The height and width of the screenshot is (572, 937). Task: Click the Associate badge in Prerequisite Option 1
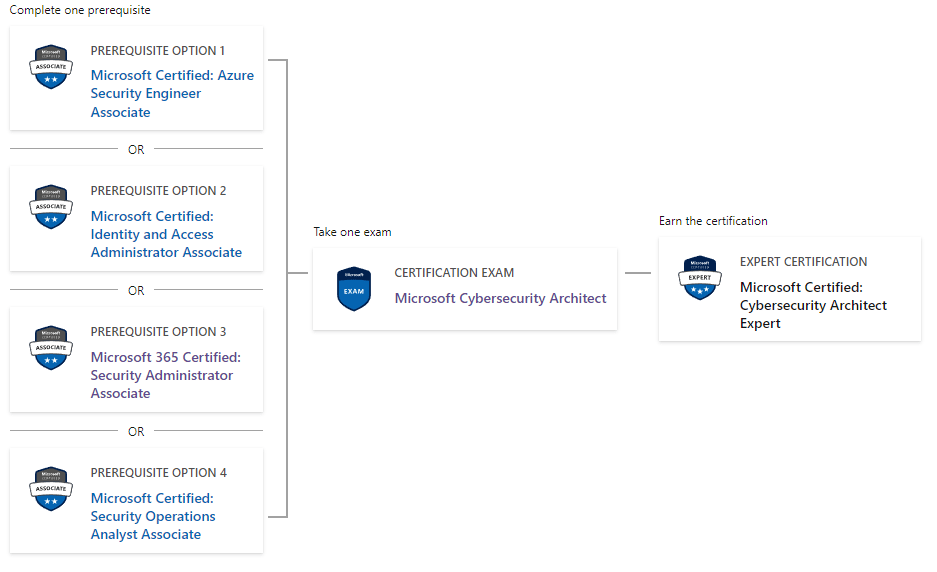tap(50, 67)
